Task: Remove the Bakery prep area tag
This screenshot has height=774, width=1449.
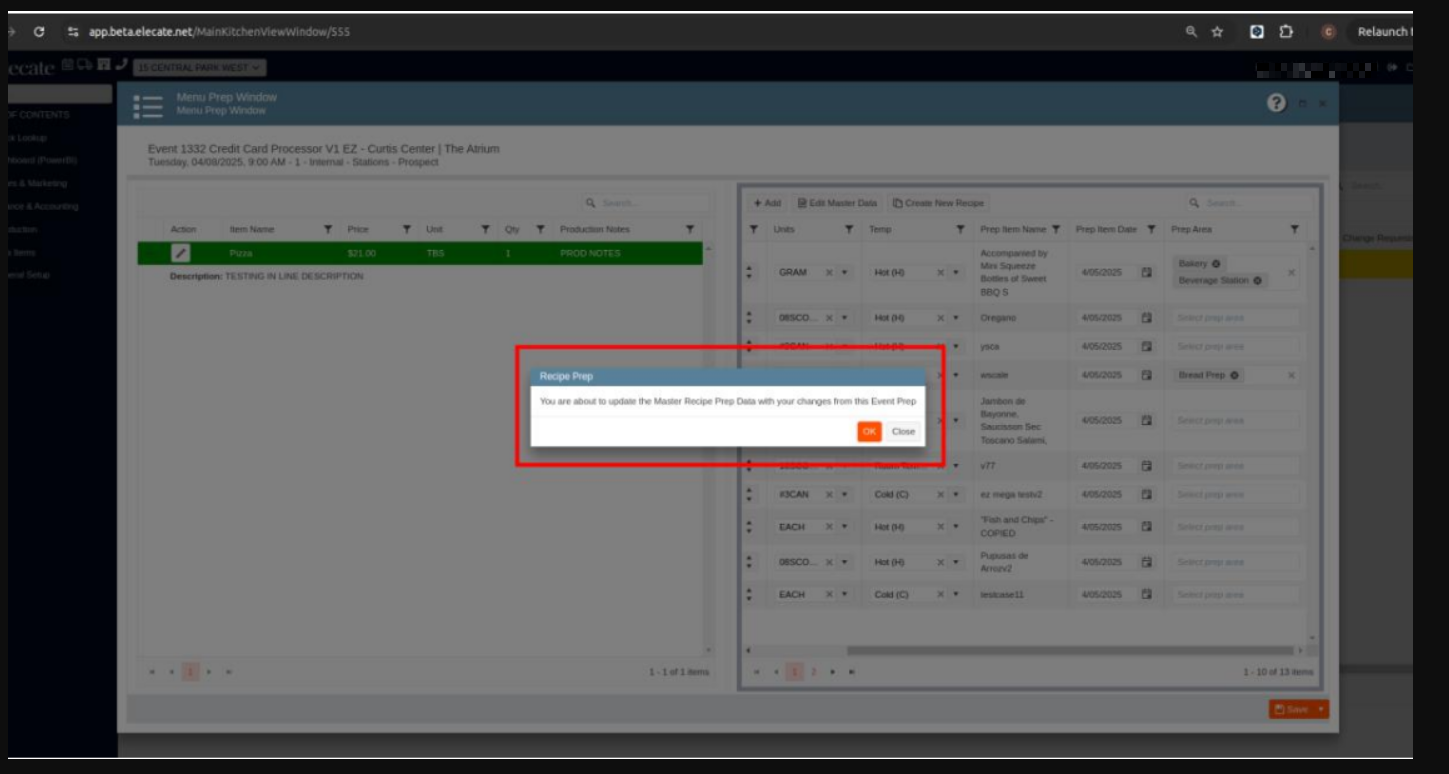Action: 1216,264
